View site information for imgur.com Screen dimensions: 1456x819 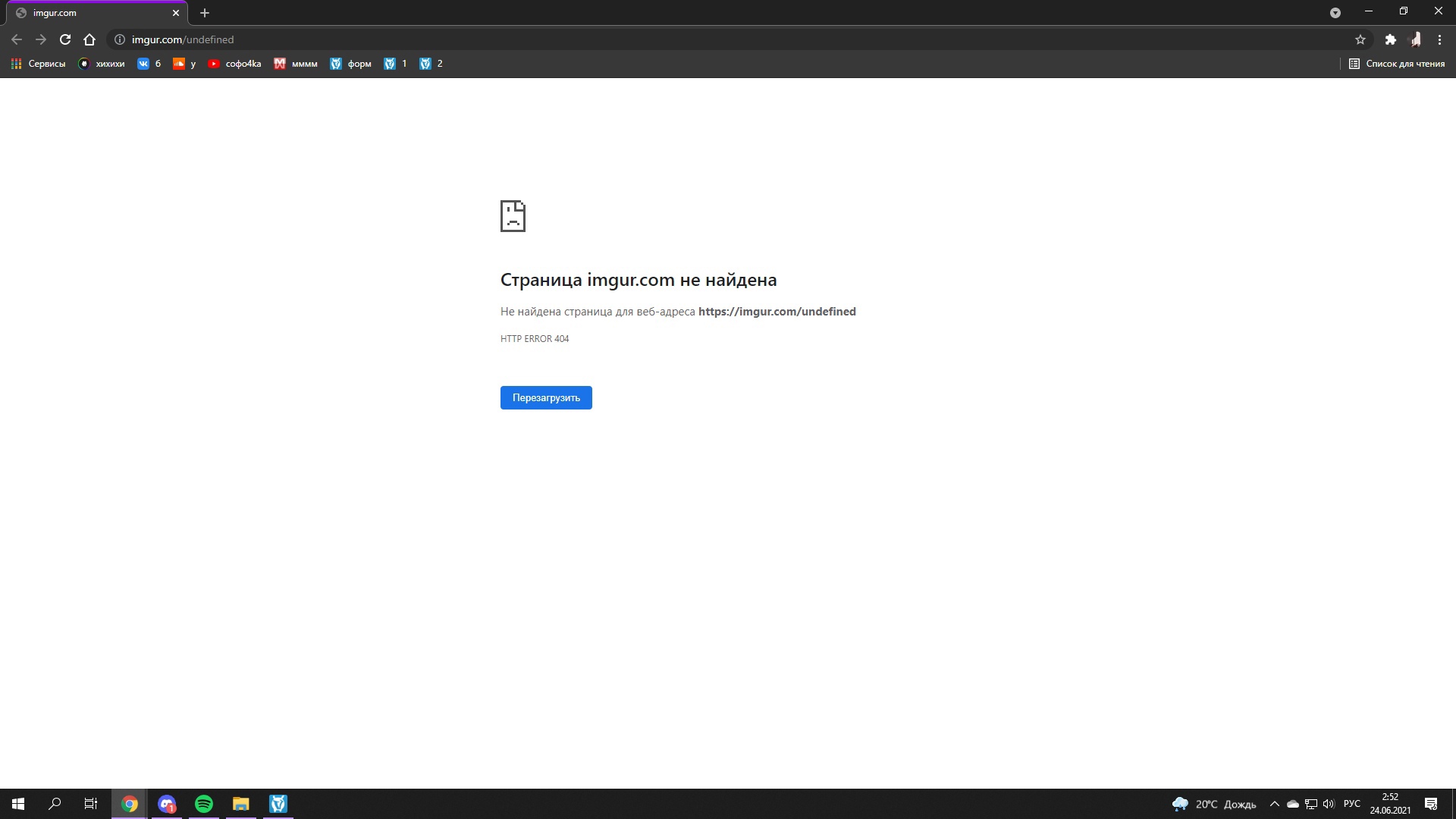[120, 39]
